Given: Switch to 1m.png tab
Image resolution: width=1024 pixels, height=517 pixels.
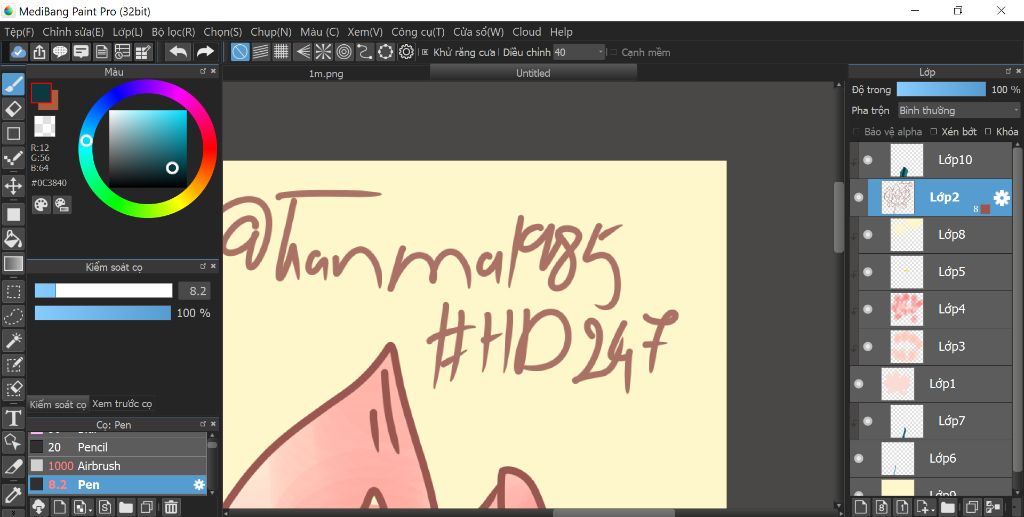Looking at the screenshot, I should point(326,74).
